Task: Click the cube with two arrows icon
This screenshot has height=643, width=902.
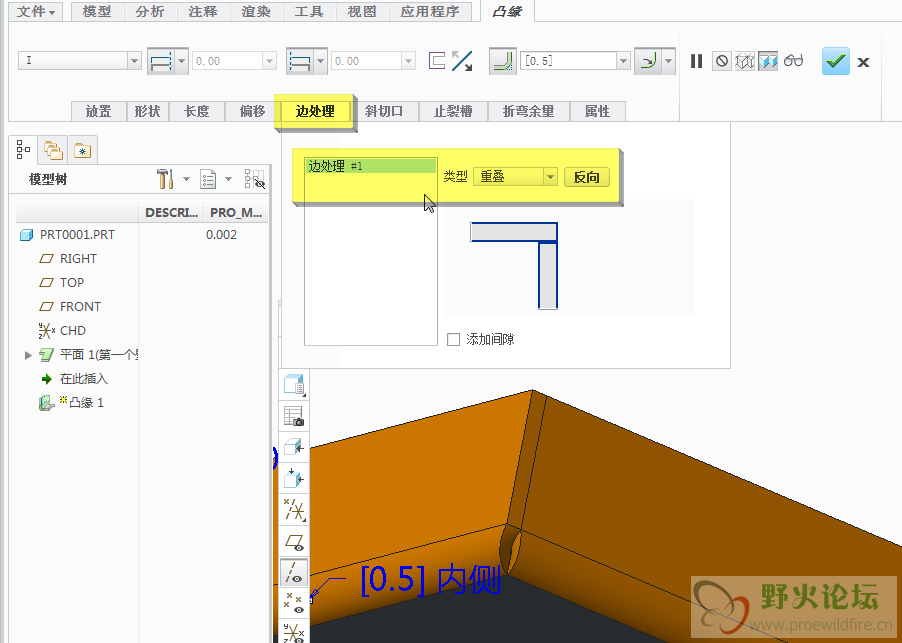Action: point(294,478)
